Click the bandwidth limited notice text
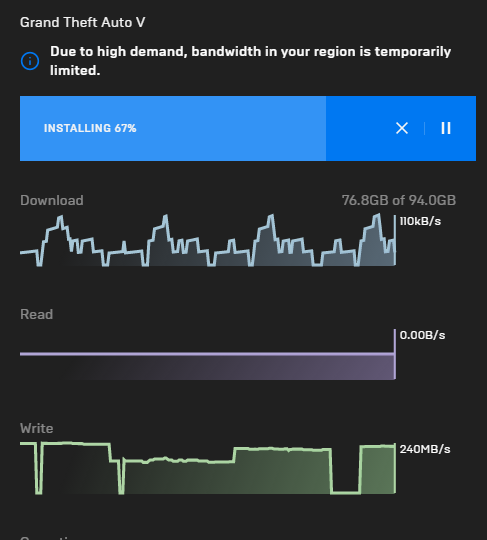 click(x=250, y=61)
